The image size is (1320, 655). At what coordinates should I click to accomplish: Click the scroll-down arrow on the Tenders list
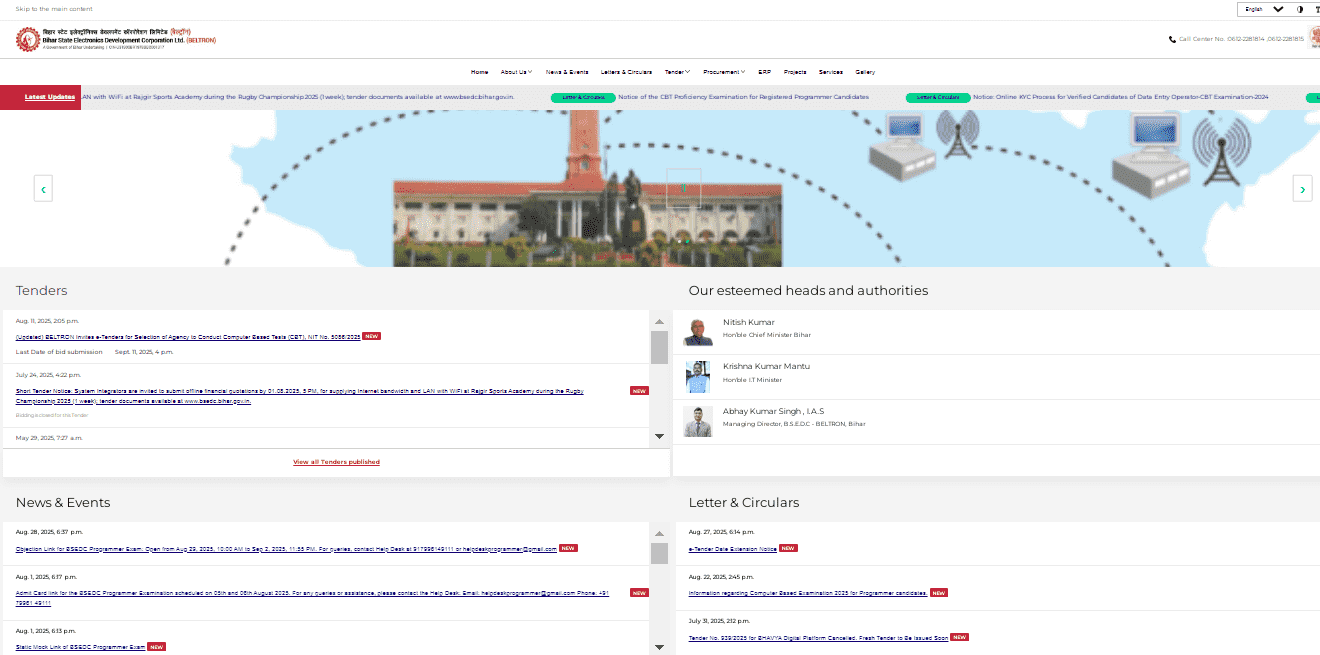point(659,435)
